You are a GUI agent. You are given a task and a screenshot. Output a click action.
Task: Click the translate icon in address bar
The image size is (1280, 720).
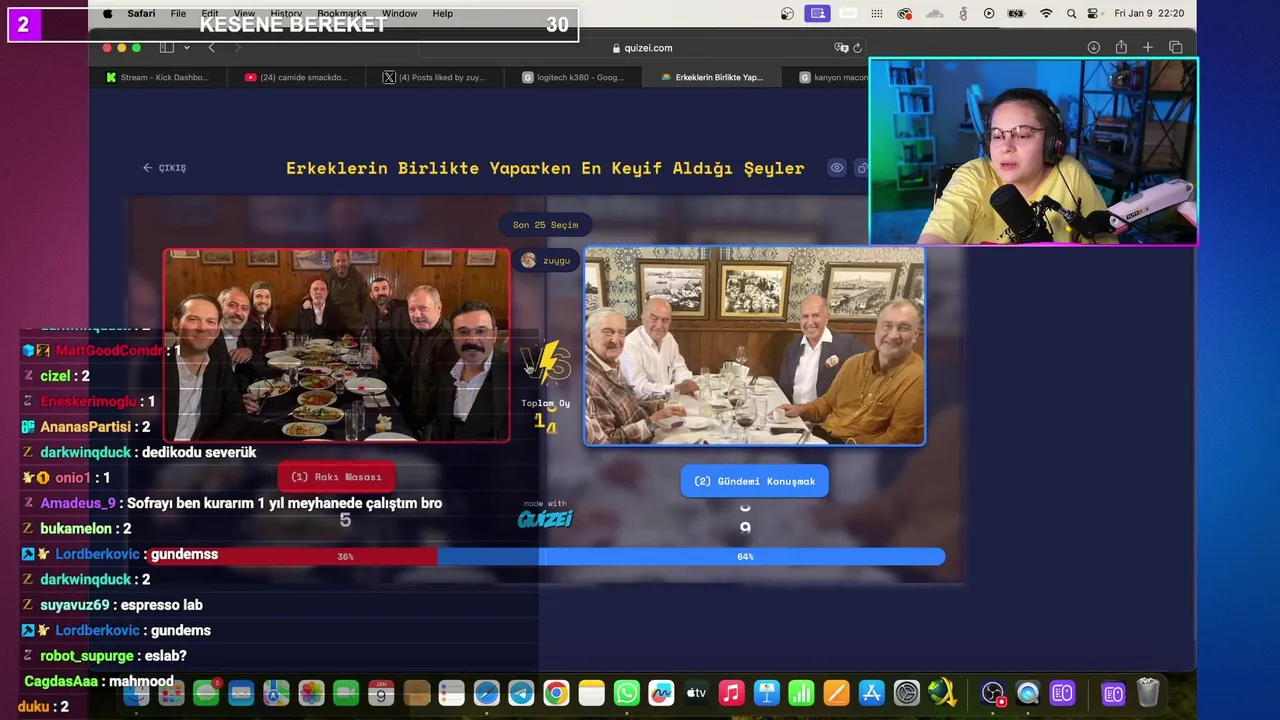pos(841,47)
